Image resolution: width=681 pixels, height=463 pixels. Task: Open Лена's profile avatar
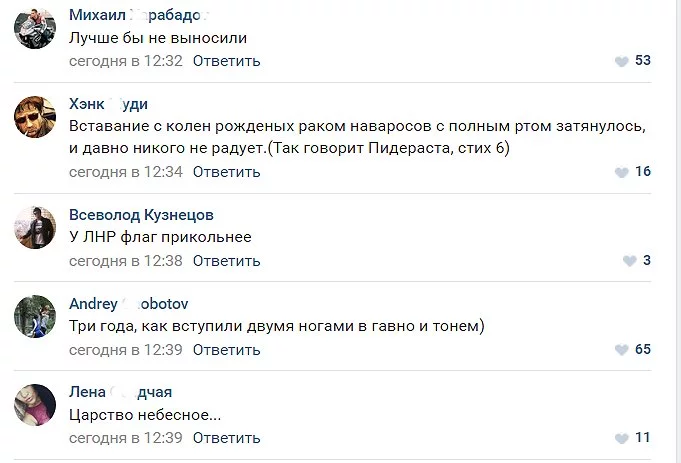[x=35, y=405]
